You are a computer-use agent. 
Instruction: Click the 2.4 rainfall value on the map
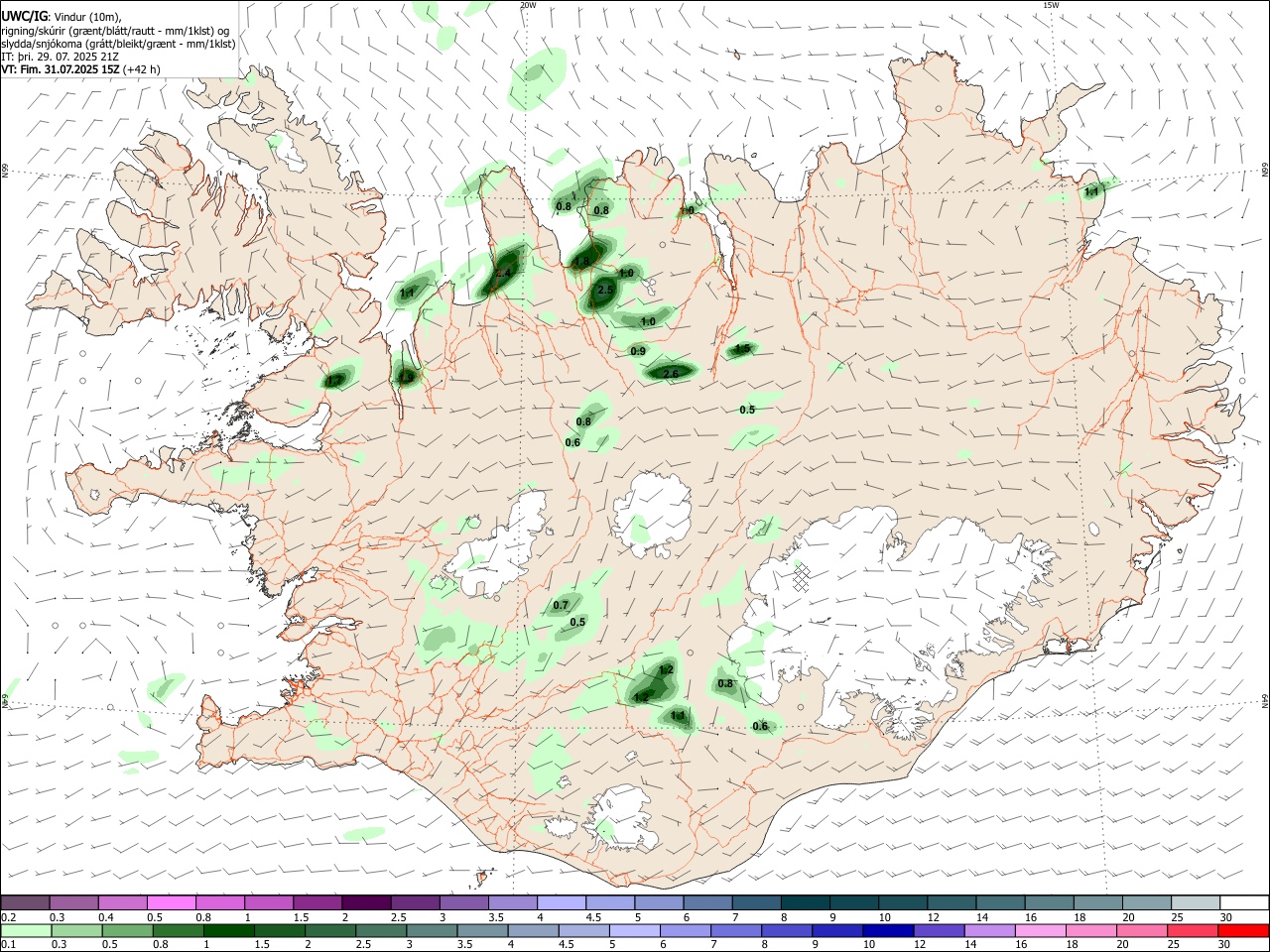(x=502, y=273)
